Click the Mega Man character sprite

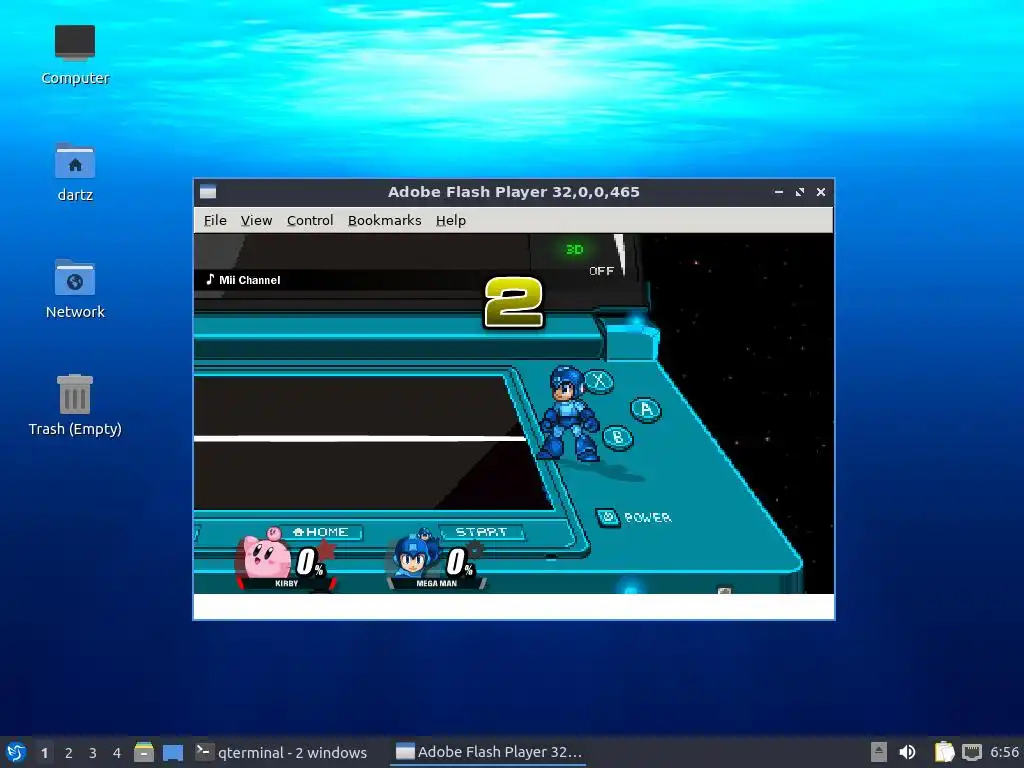[x=568, y=413]
